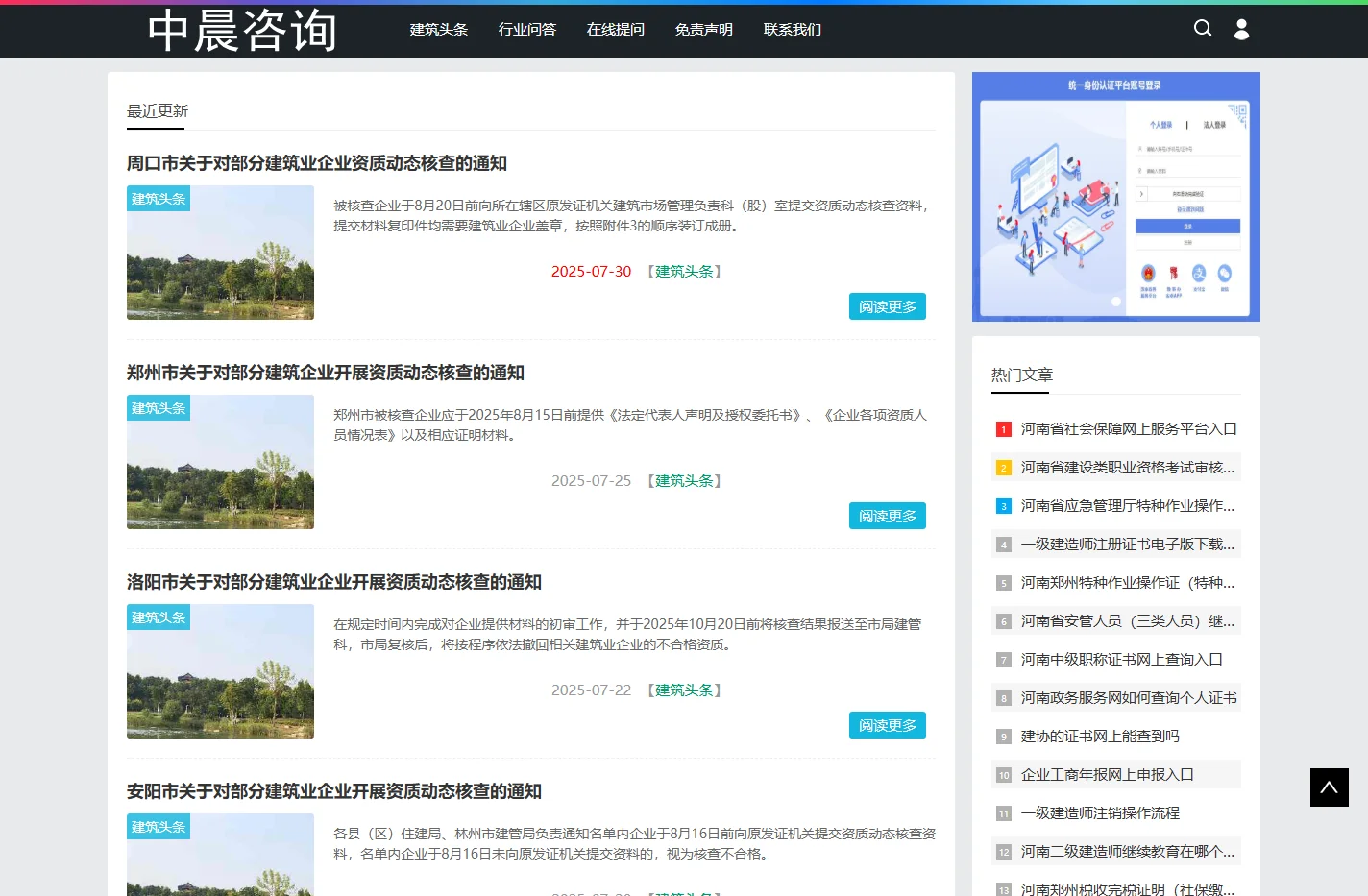Open 一级建造师注册证书电子版下载 hot article

tap(1128, 545)
